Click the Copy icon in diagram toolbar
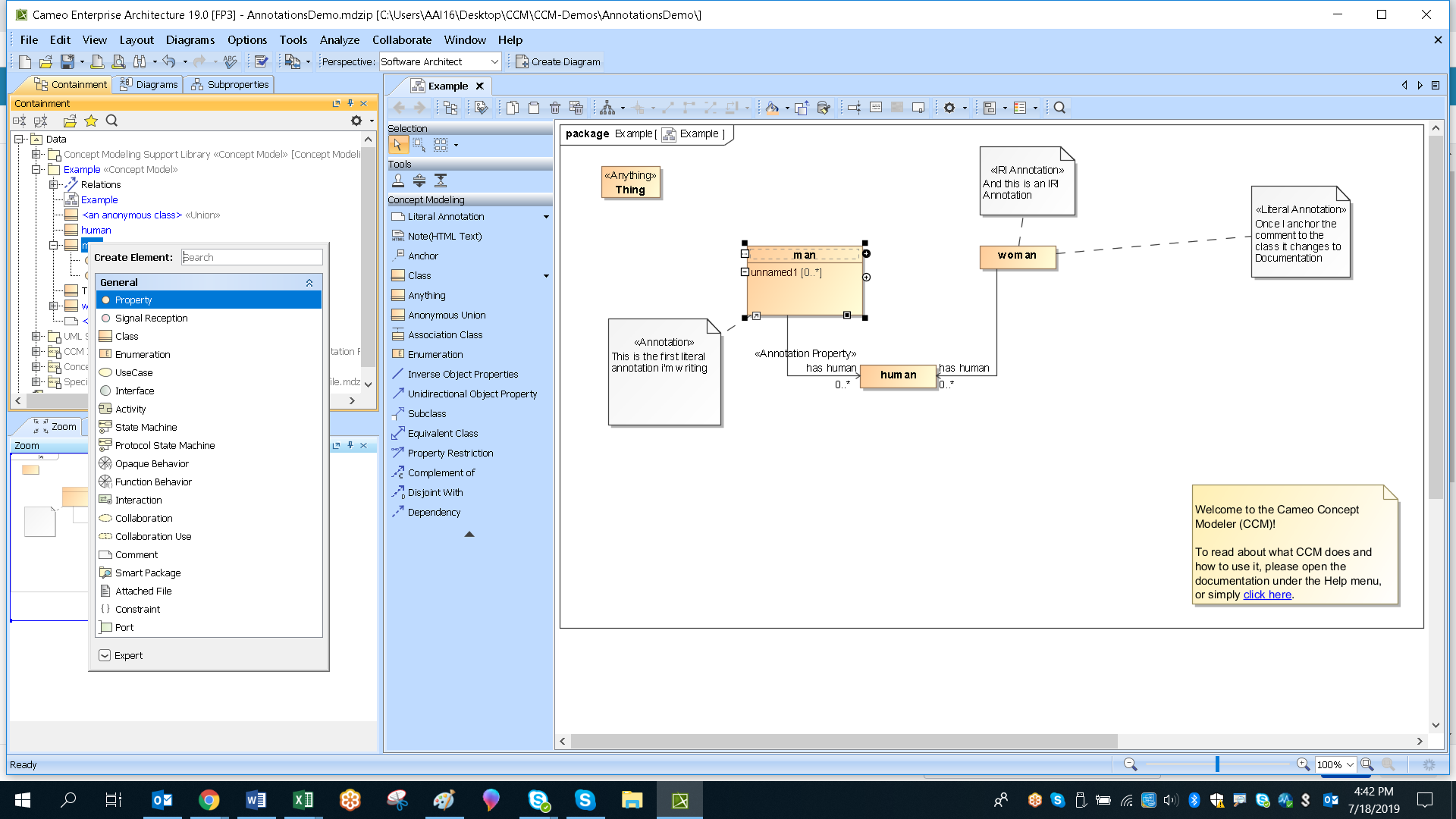The height and width of the screenshot is (819, 1456). pyautogui.click(x=513, y=108)
